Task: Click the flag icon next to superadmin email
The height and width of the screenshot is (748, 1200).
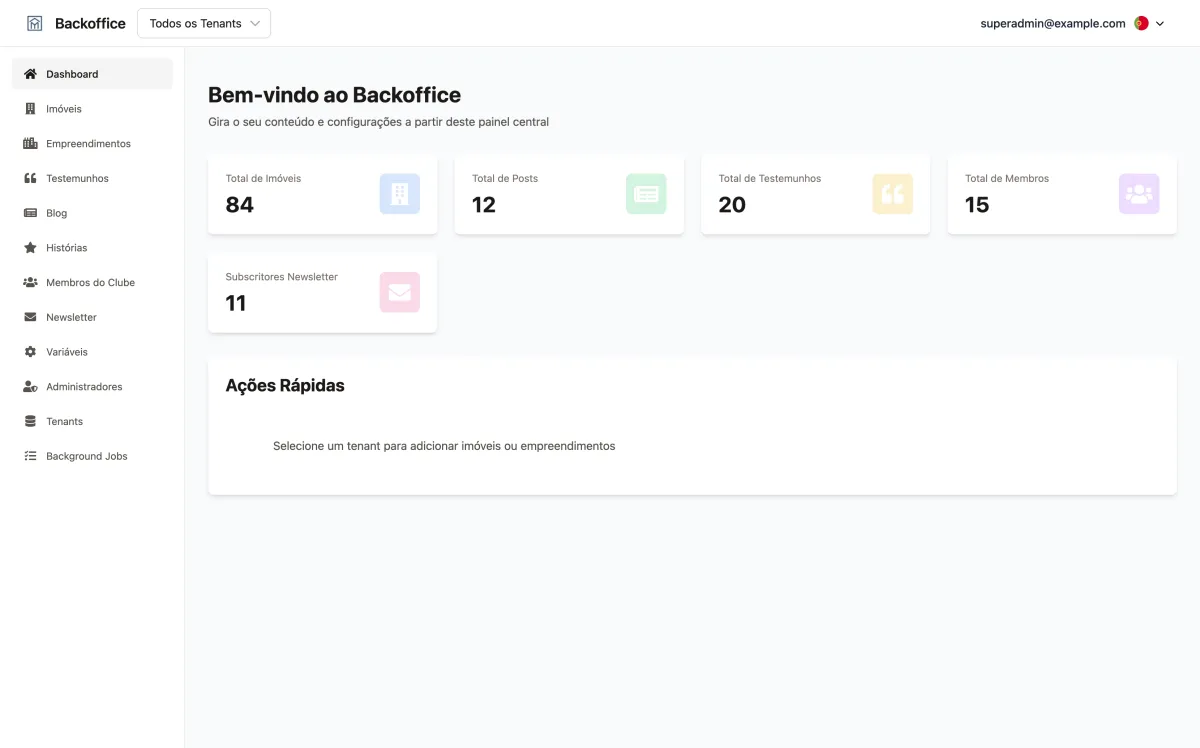Action: tap(1140, 22)
